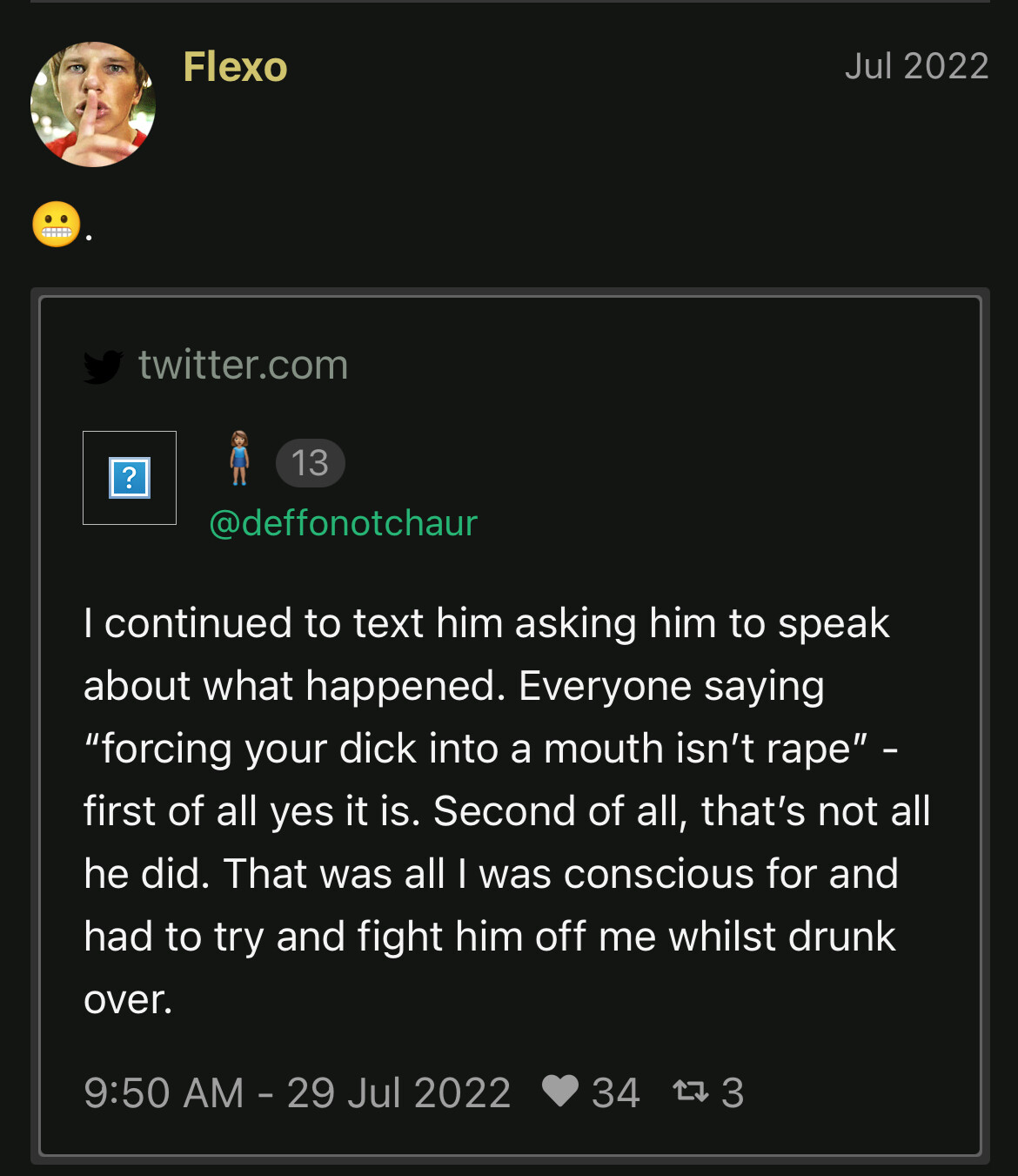Screen dimensions: 1018x1176
Task: Click the gray 13 badge
Action: pyautogui.click(x=310, y=463)
